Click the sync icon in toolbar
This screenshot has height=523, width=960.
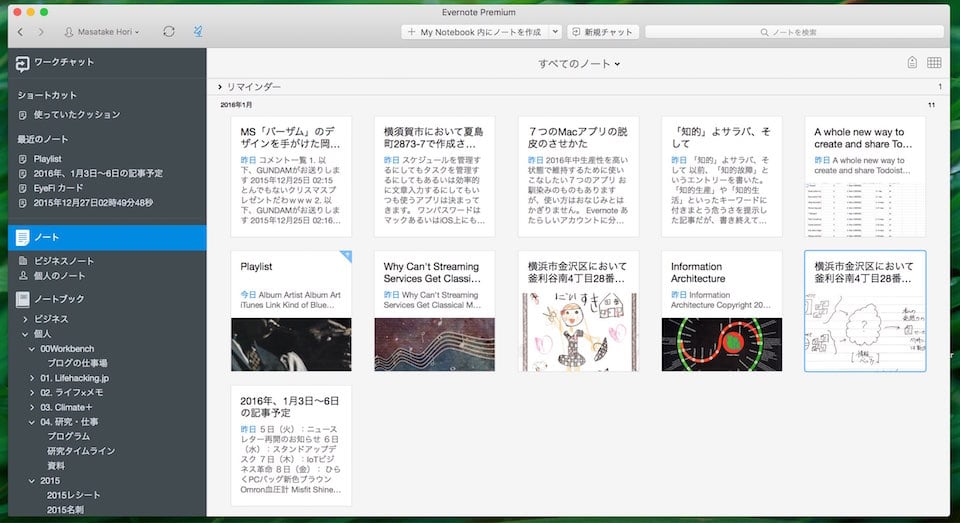coord(169,31)
